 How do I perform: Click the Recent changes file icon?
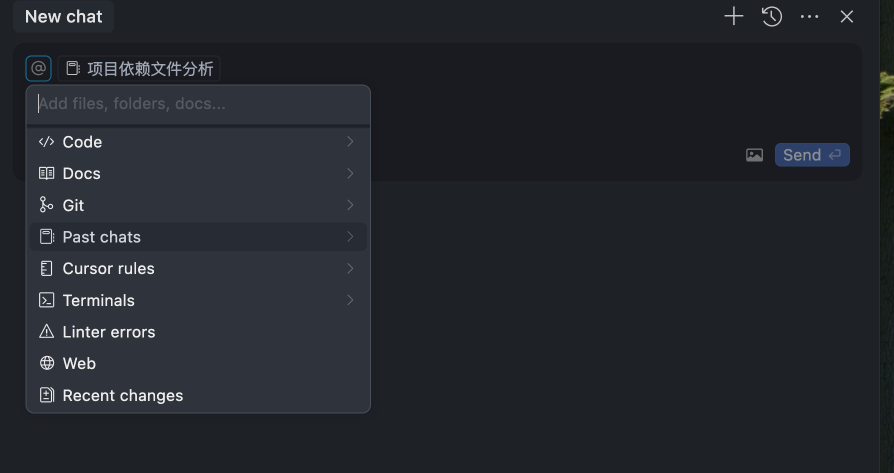pyautogui.click(x=46, y=395)
